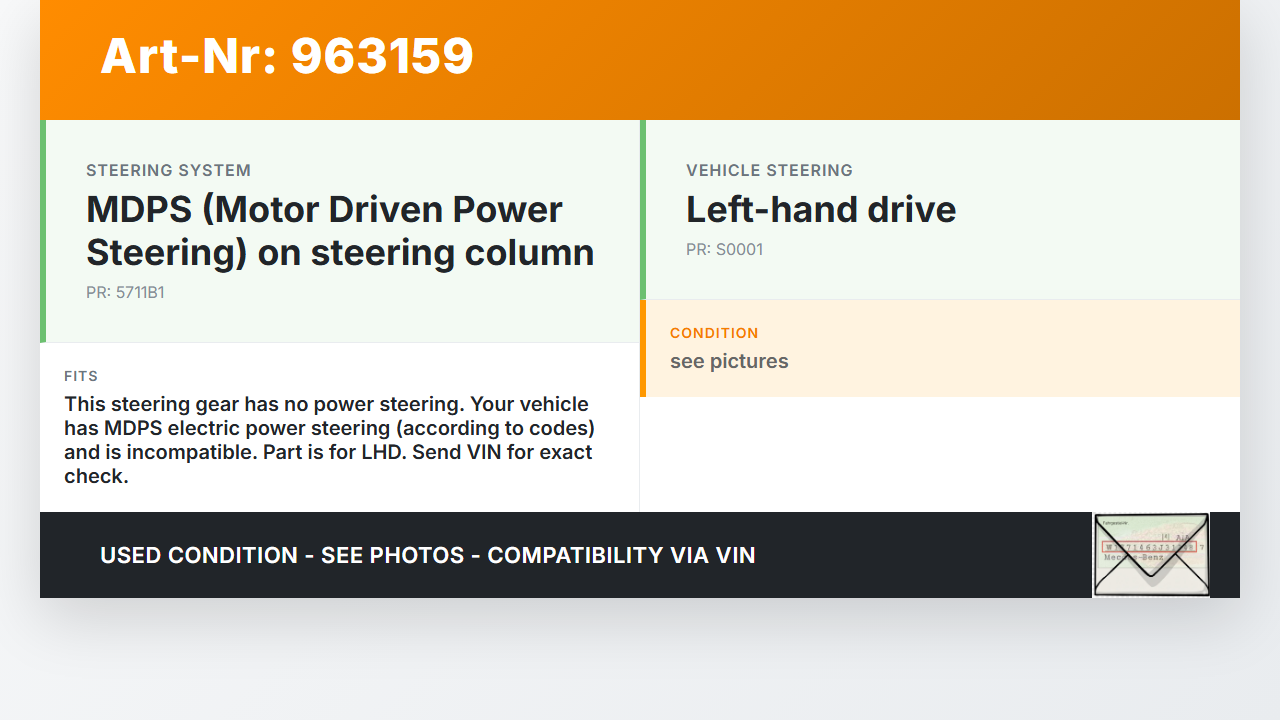Select the MDPS steering column title text
1280x720 pixels.
click(x=340, y=231)
